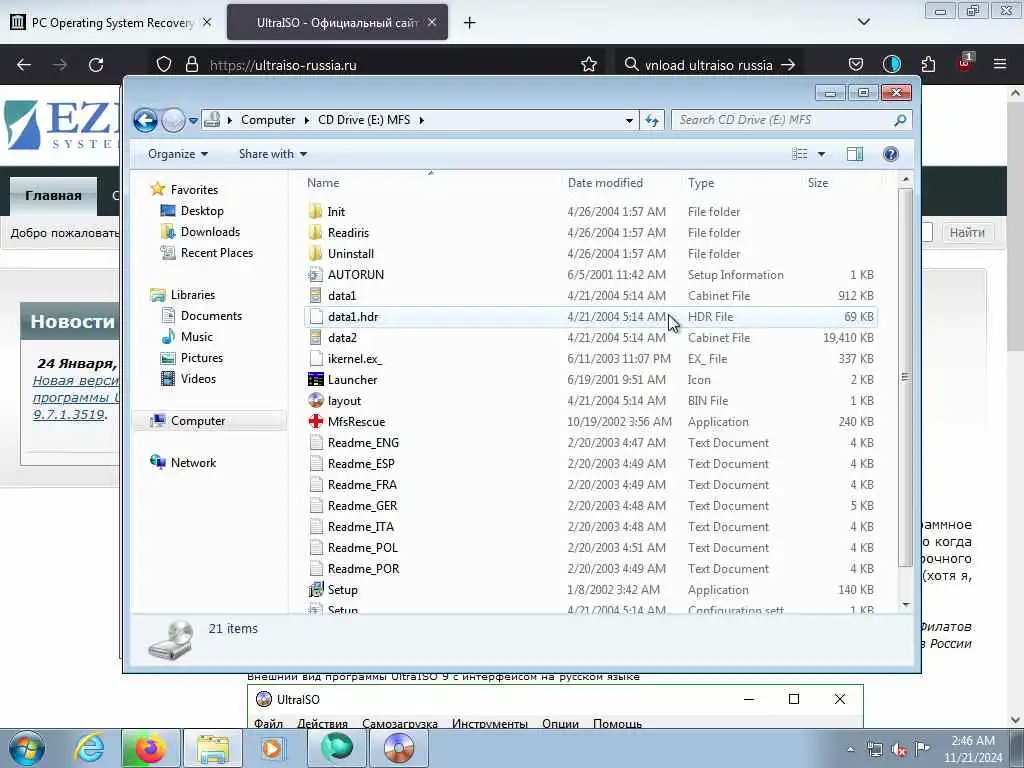The width and height of the screenshot is (1024, 768).
Task: Expand the view options dropdown arrow
Action: pyautogui.click(x=822, y=154)
